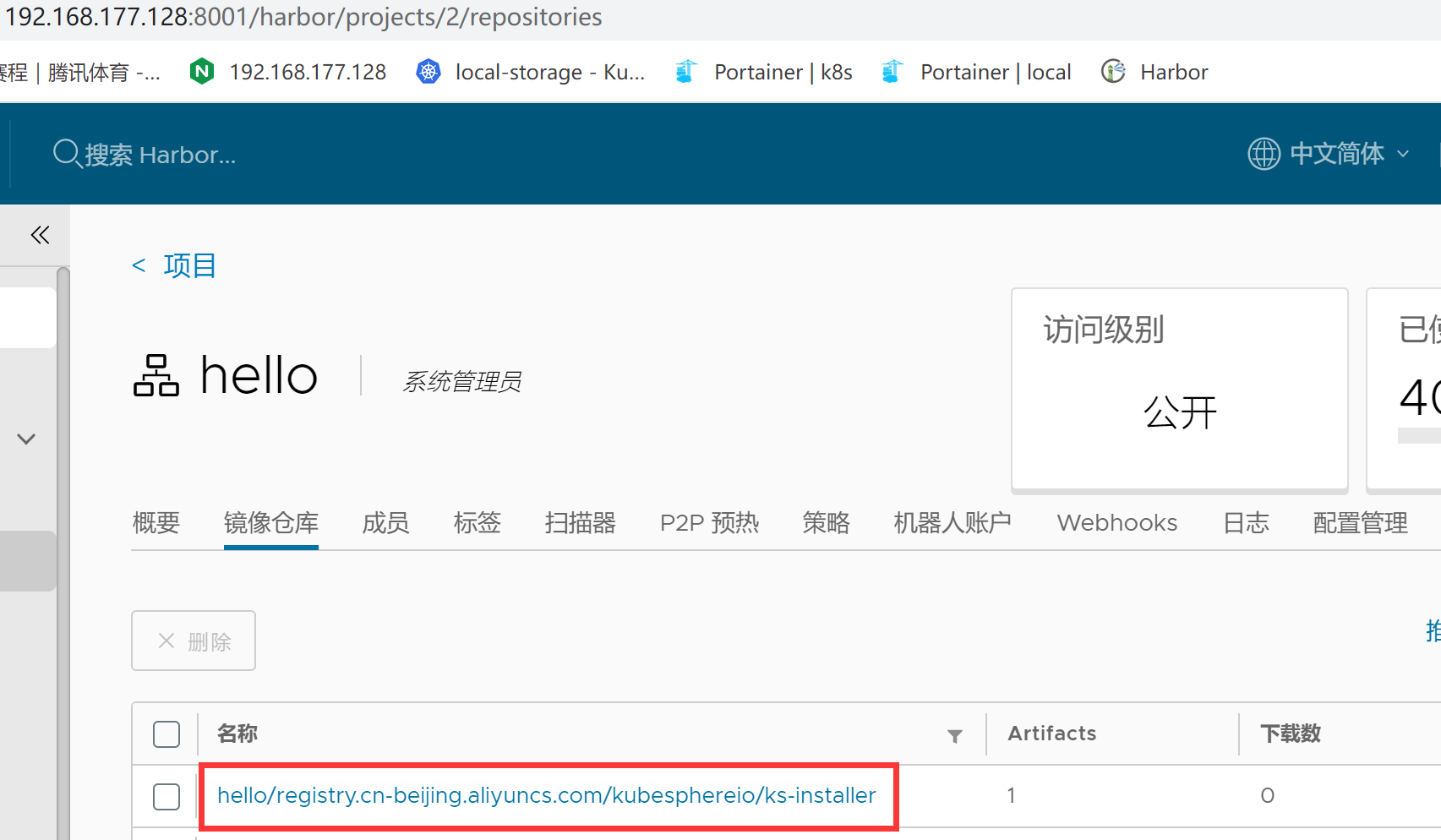The height and width of the screenshot is (840, 1441).
Task: Click the globe language icon
Action: point(1264,154)
